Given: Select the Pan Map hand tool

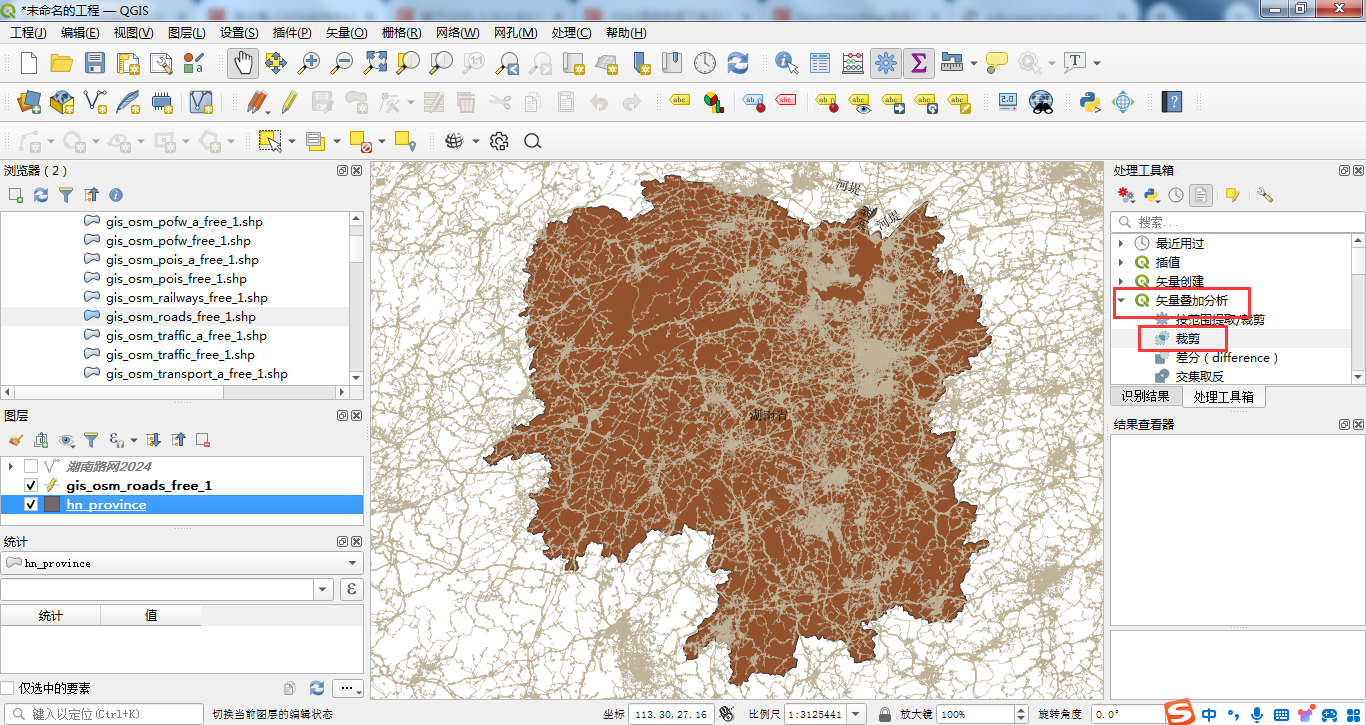Looking at the screenshot, I should 242,63.
